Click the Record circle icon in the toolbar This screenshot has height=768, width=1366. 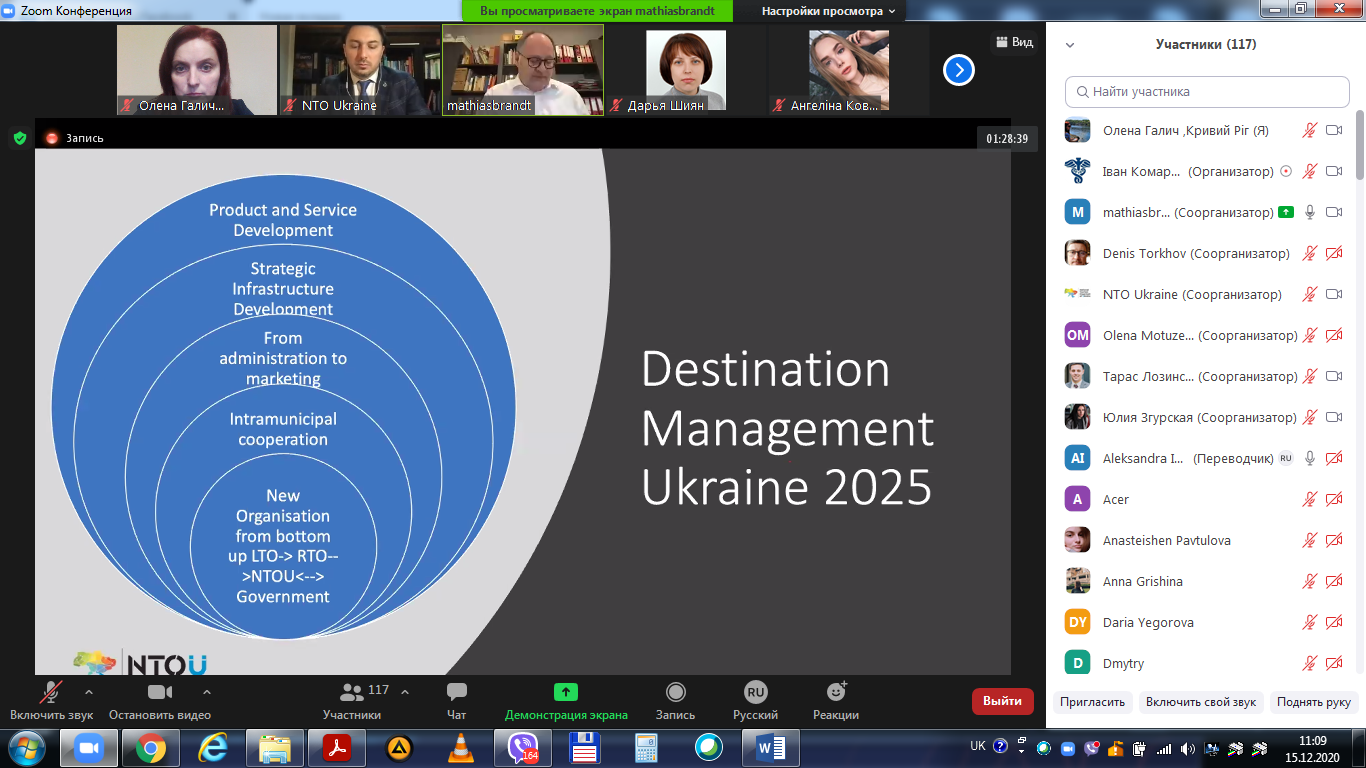pyautogui.click(x=676, y=692)
